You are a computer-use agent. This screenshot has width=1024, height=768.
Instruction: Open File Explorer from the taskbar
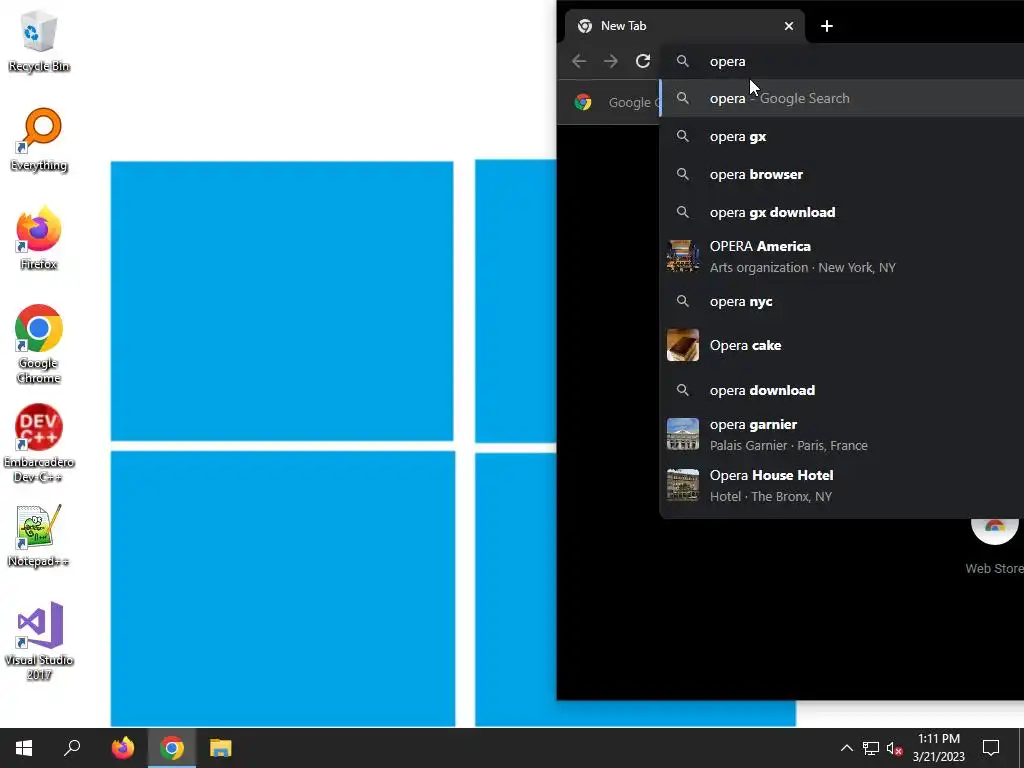[x=221, y=748]
